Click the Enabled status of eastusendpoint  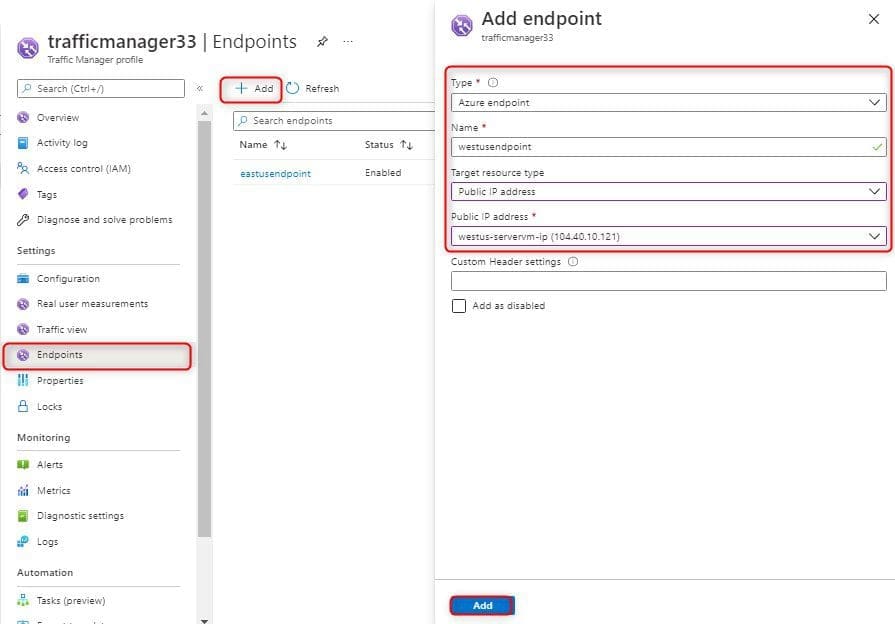pos(383,172)
